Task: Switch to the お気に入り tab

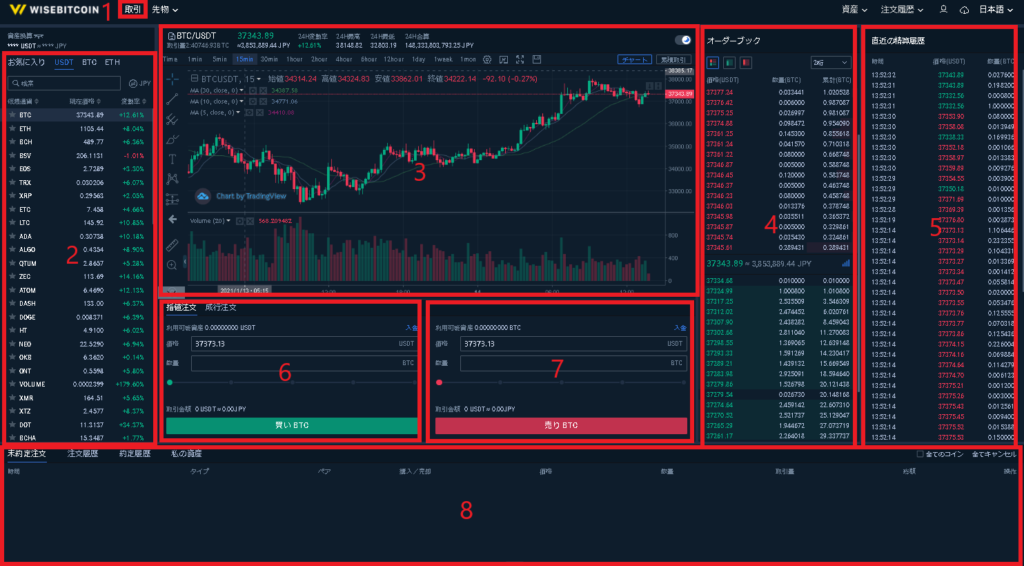Action: pos(26,62)
